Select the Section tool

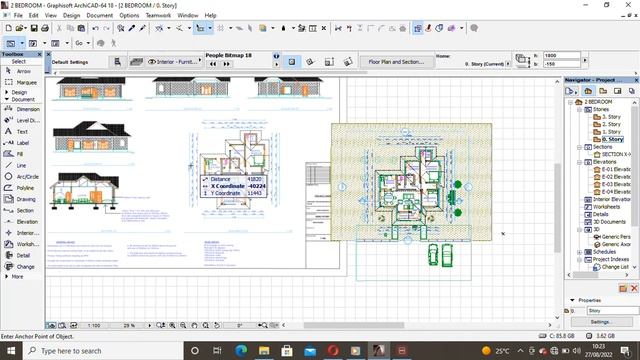[x=19, y=210]
